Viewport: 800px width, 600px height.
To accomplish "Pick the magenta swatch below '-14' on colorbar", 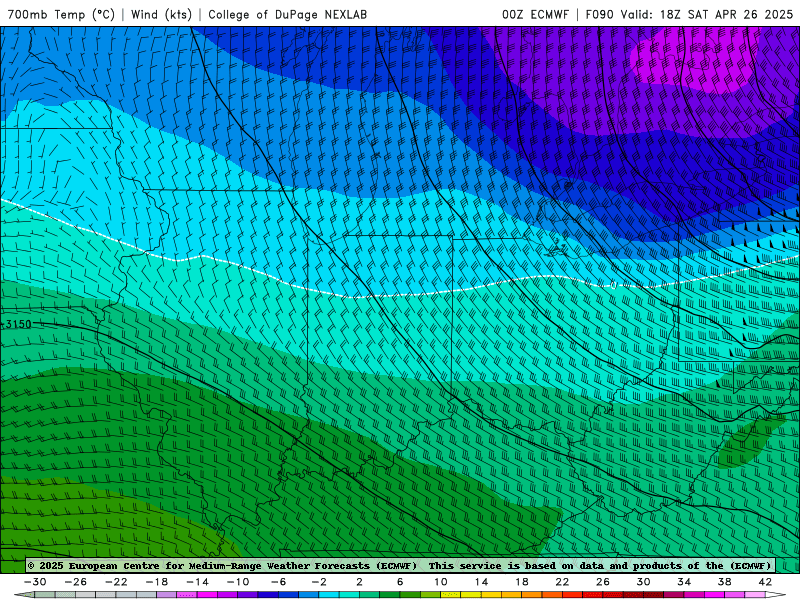I will [208, 595].
